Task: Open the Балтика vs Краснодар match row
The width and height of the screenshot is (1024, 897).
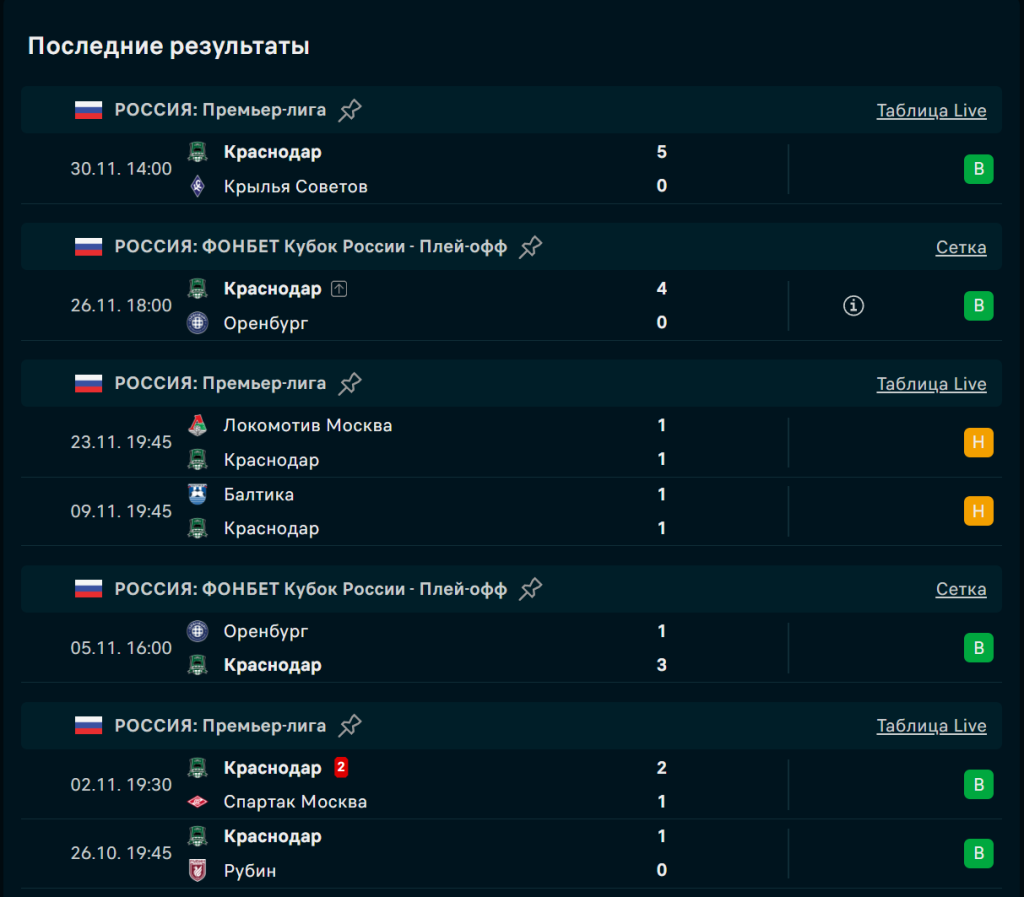Action: (x=450, y=511)
